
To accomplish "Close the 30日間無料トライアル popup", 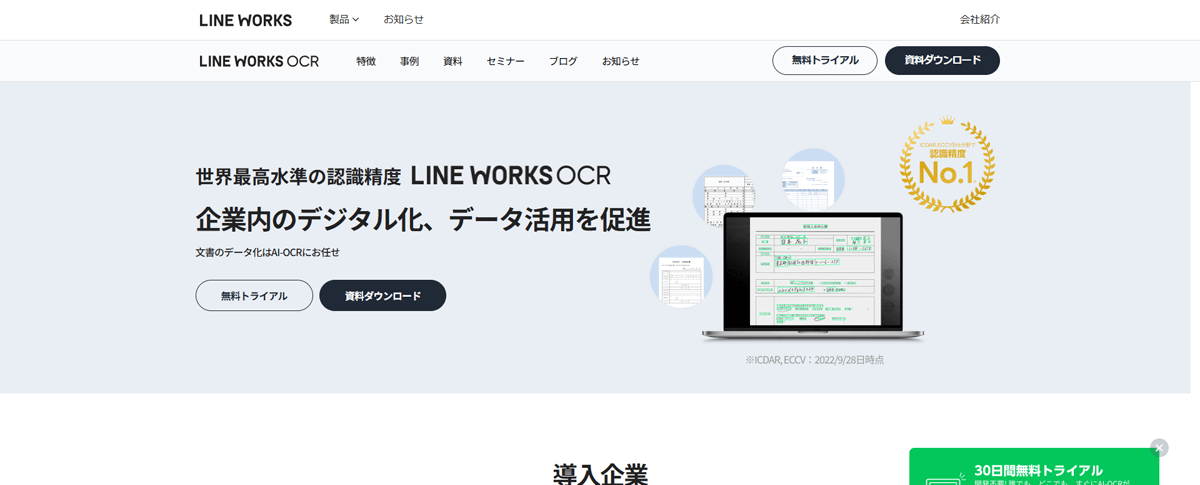I will coord(1159,447).
